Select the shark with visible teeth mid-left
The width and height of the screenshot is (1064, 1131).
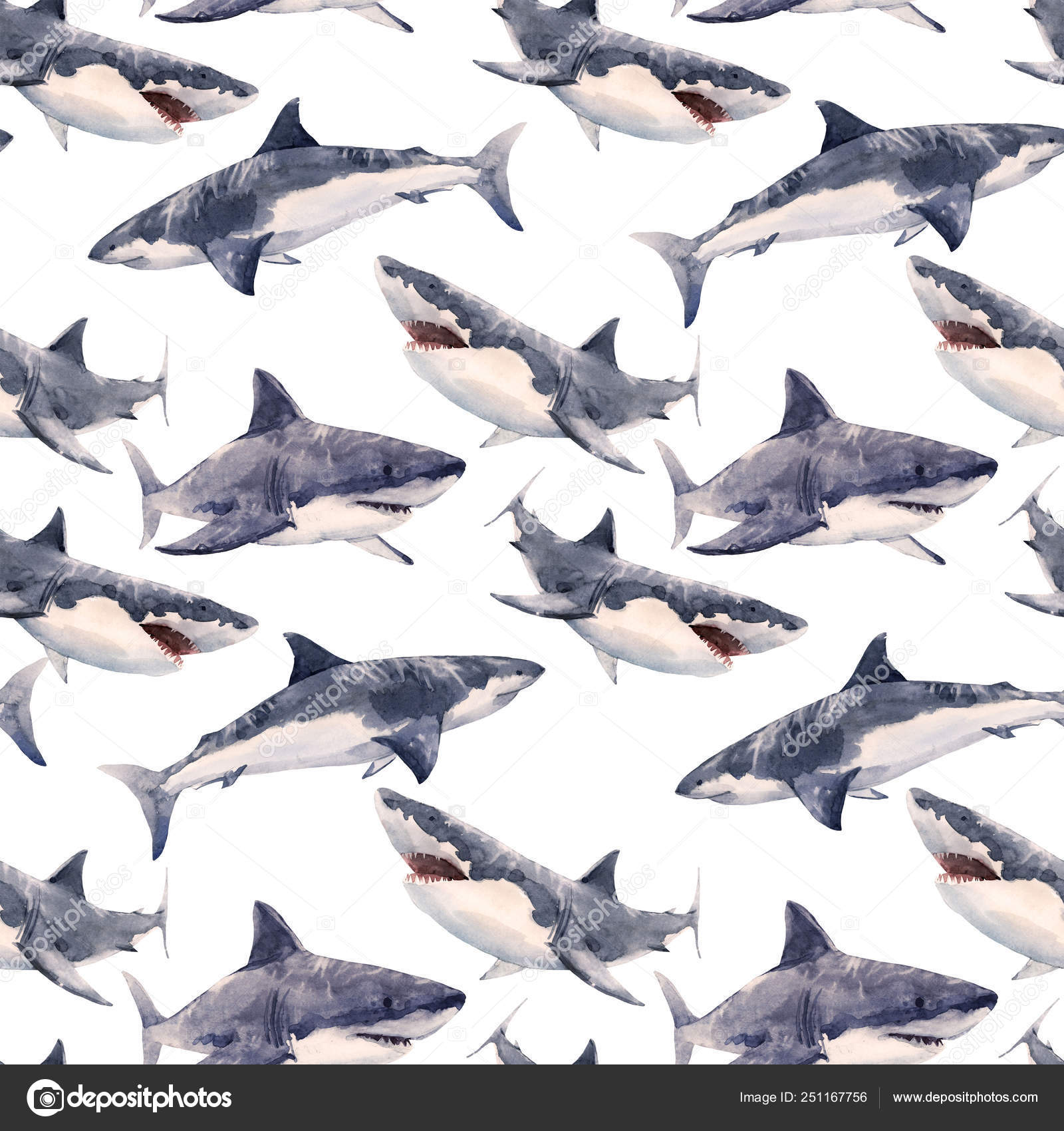coord(133,612)
